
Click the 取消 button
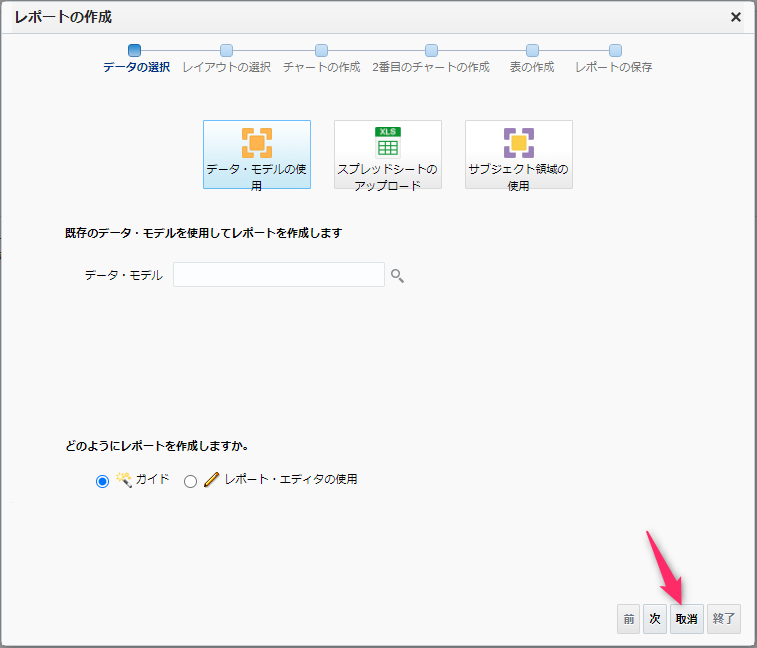[687, 619]
